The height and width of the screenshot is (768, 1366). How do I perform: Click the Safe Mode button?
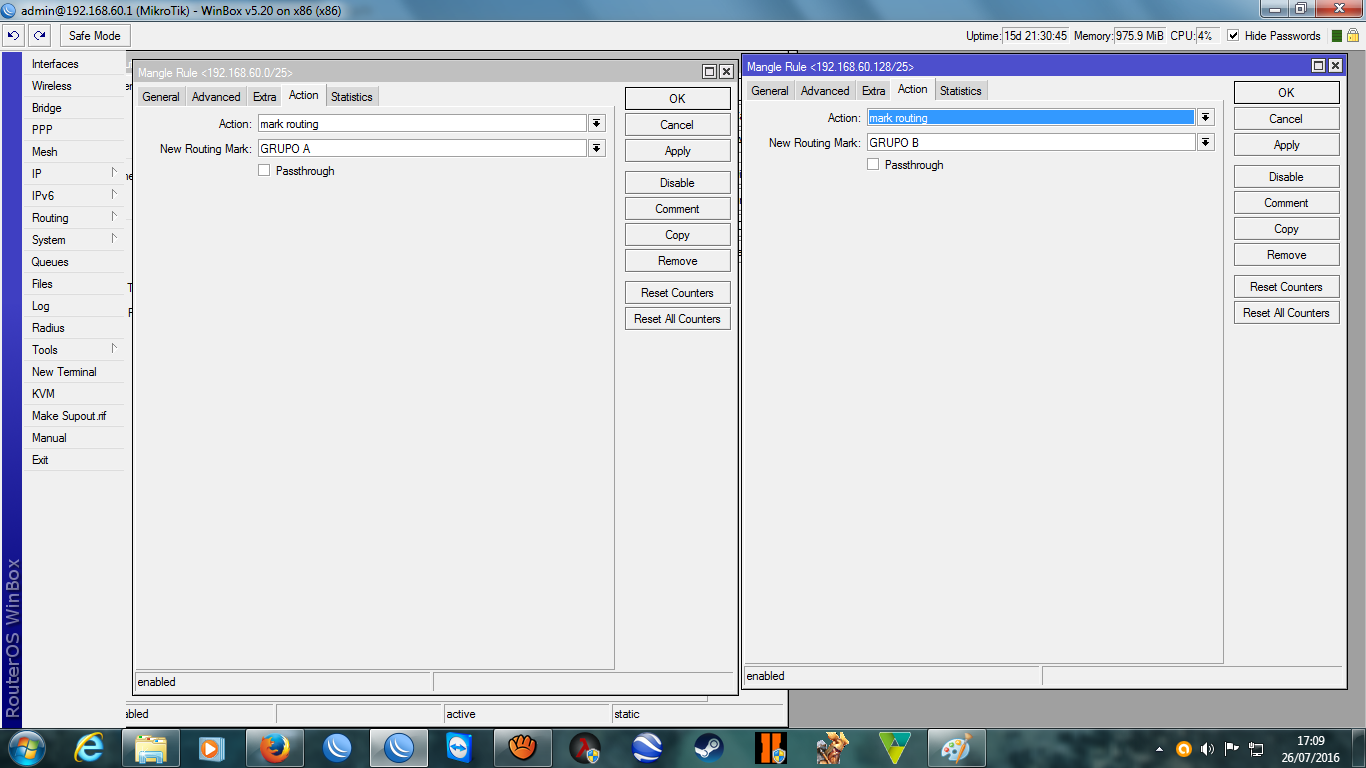click(94, 36)
